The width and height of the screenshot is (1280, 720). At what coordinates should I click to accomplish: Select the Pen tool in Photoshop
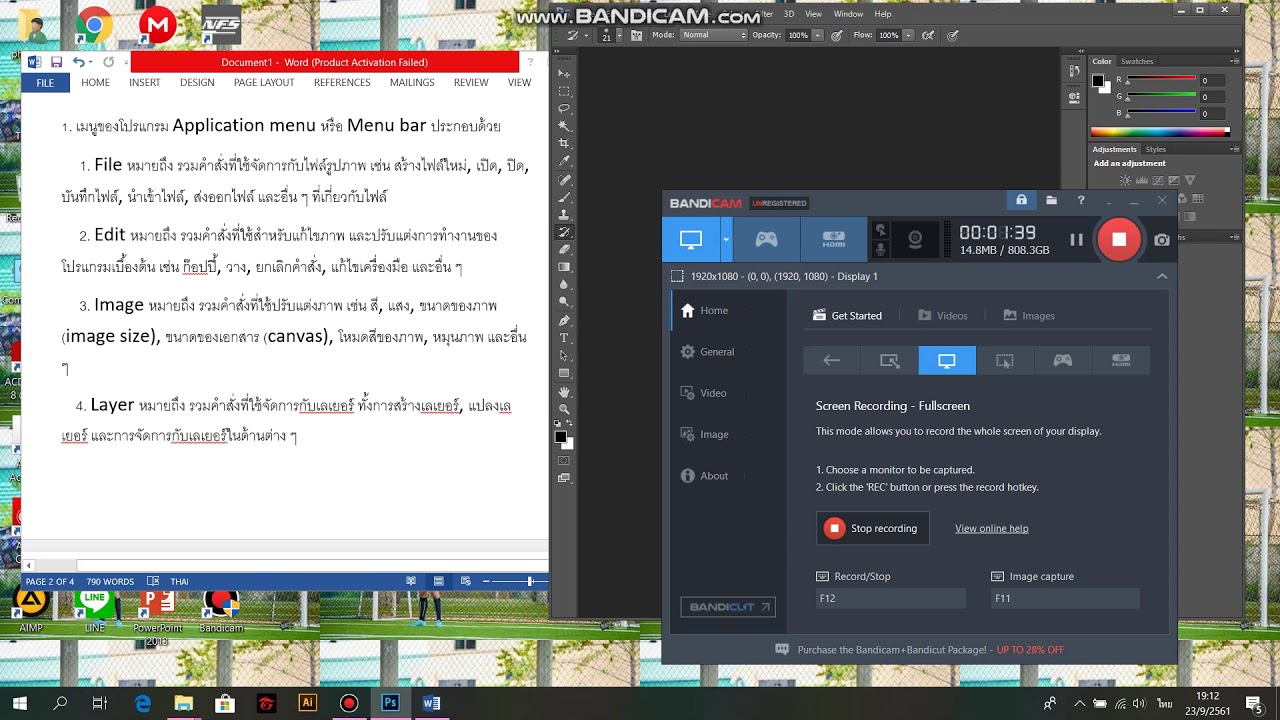(564, 321)
